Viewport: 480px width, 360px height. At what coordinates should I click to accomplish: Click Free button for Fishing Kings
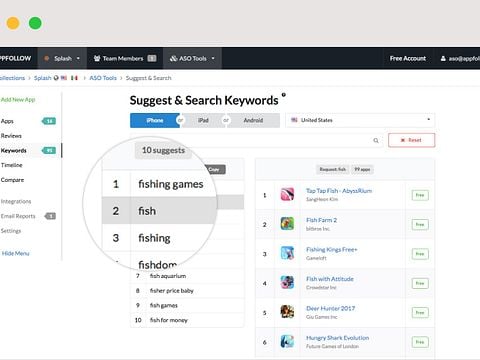click(x=420, y=254)
